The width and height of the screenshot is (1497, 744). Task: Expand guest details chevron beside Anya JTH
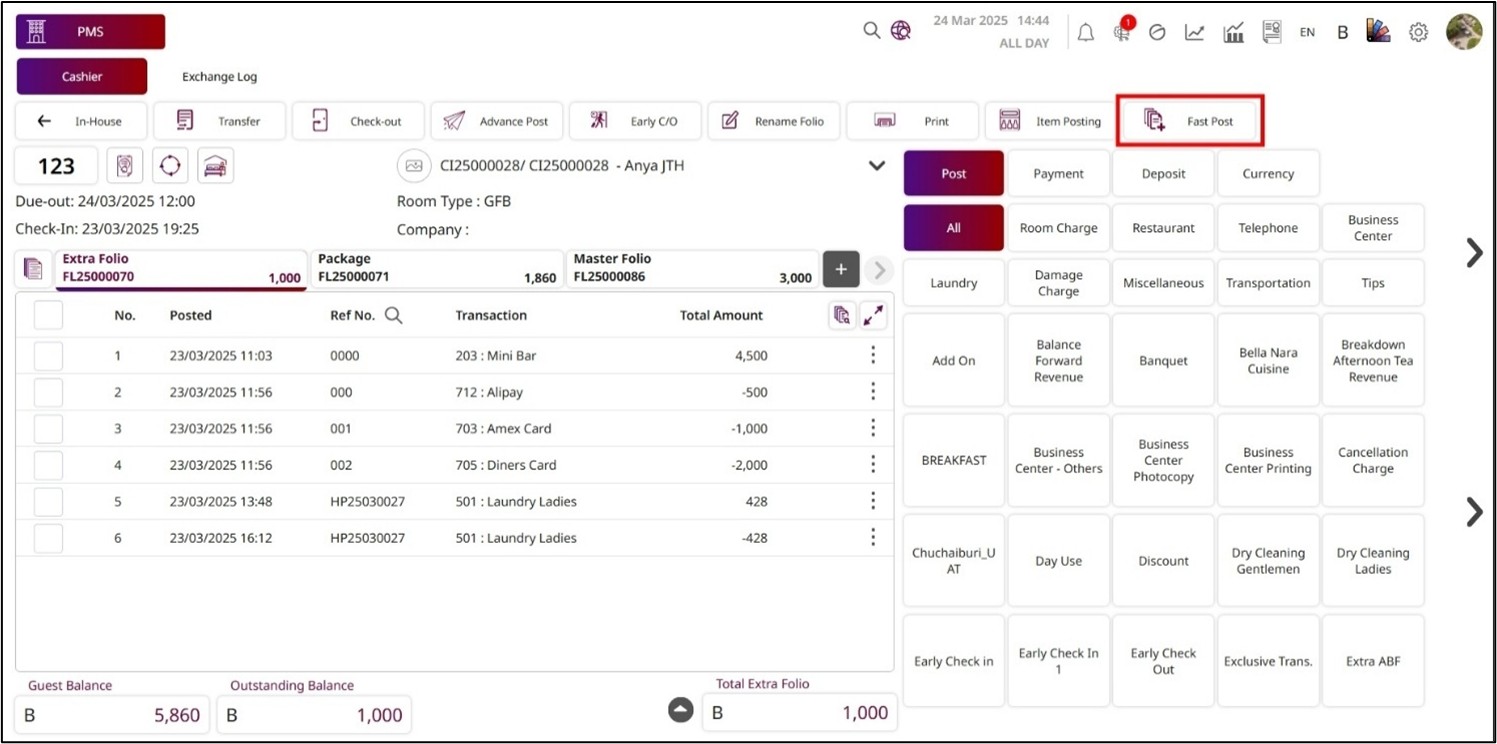pos(877,166)
